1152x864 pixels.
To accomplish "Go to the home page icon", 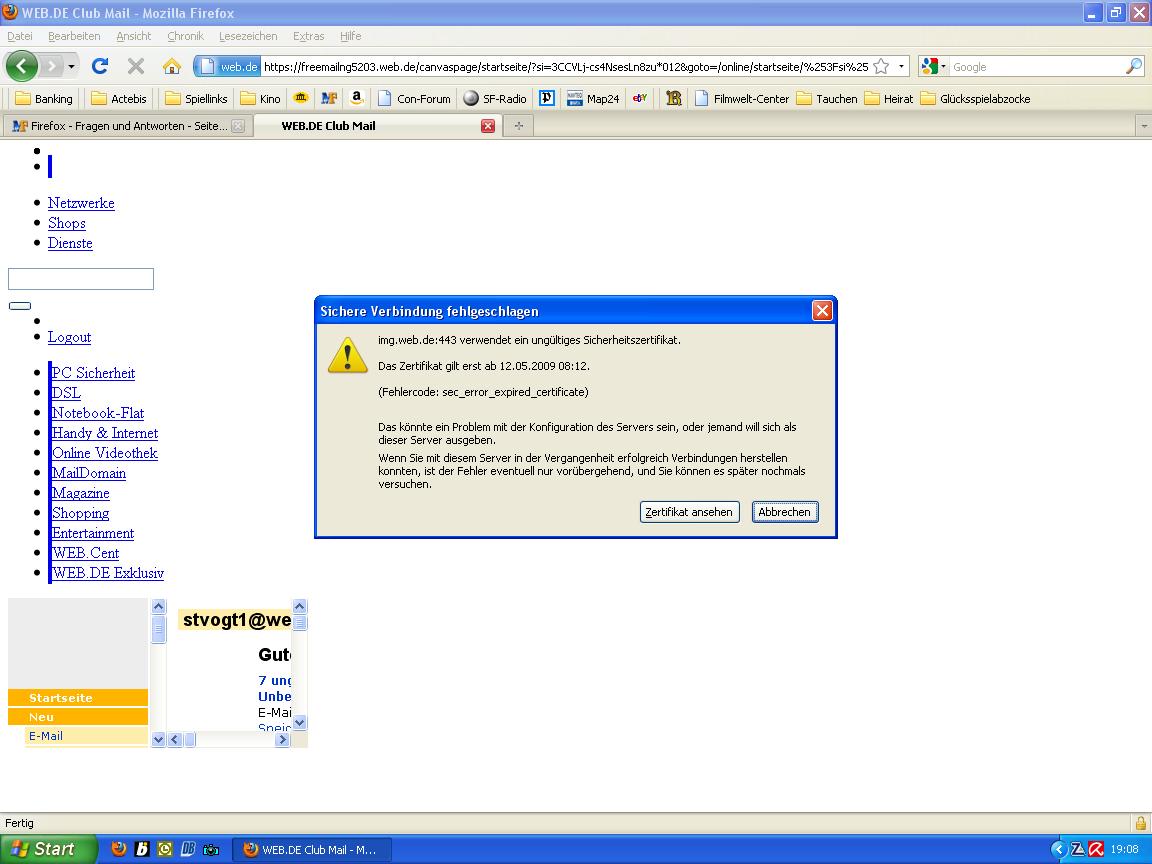I will click(172, 67).
